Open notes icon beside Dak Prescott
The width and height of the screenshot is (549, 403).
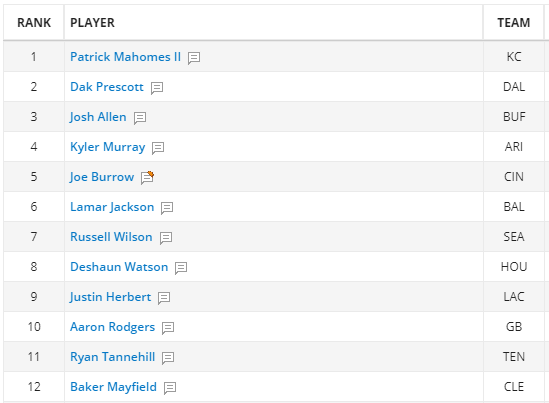click(x=157, y=88)
